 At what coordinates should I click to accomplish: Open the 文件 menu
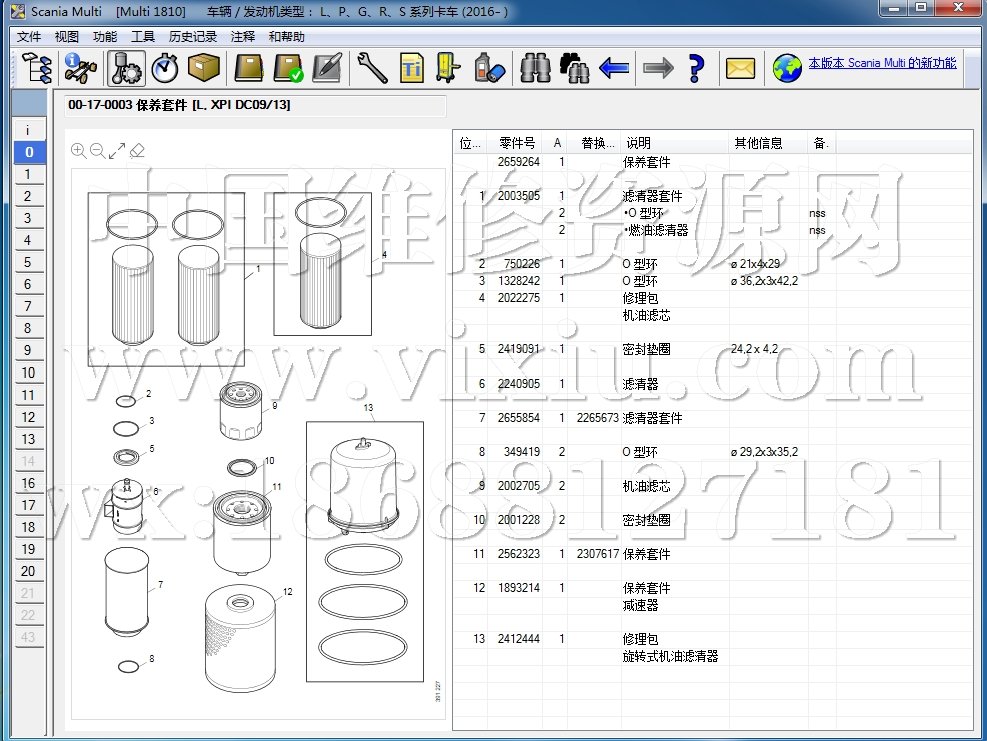[29, 37]
